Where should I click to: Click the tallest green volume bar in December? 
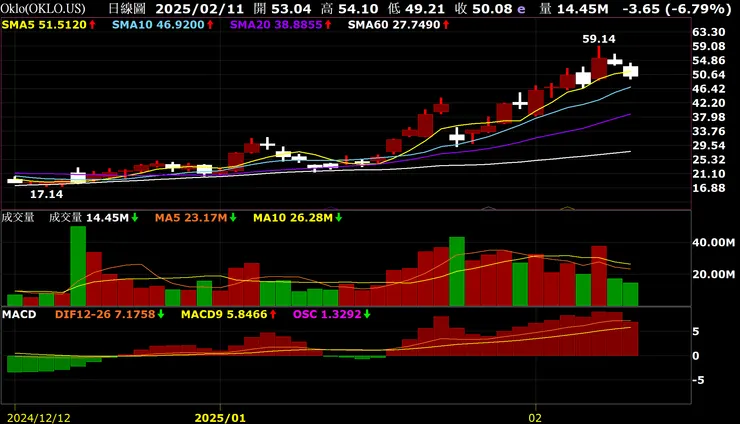(x=78, y=266)
